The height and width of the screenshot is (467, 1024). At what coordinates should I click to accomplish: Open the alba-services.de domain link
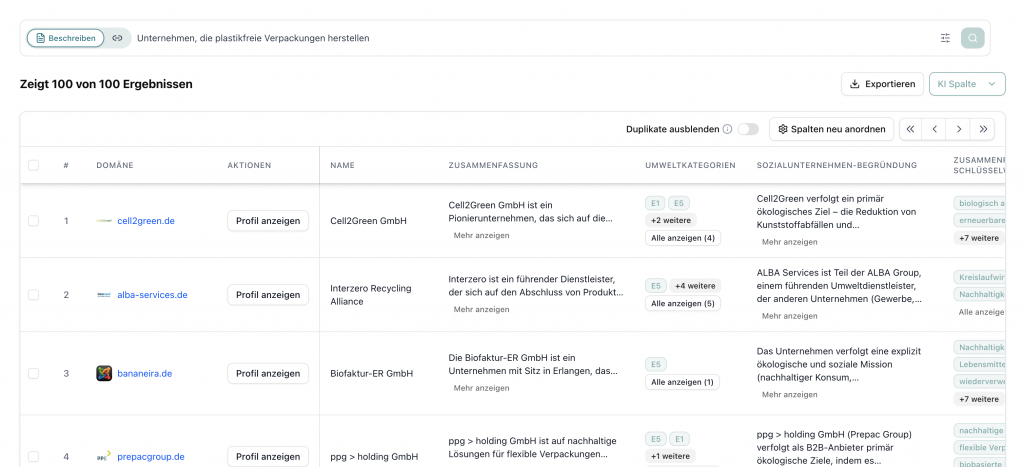pyautogui.click(x=152, y=295)
